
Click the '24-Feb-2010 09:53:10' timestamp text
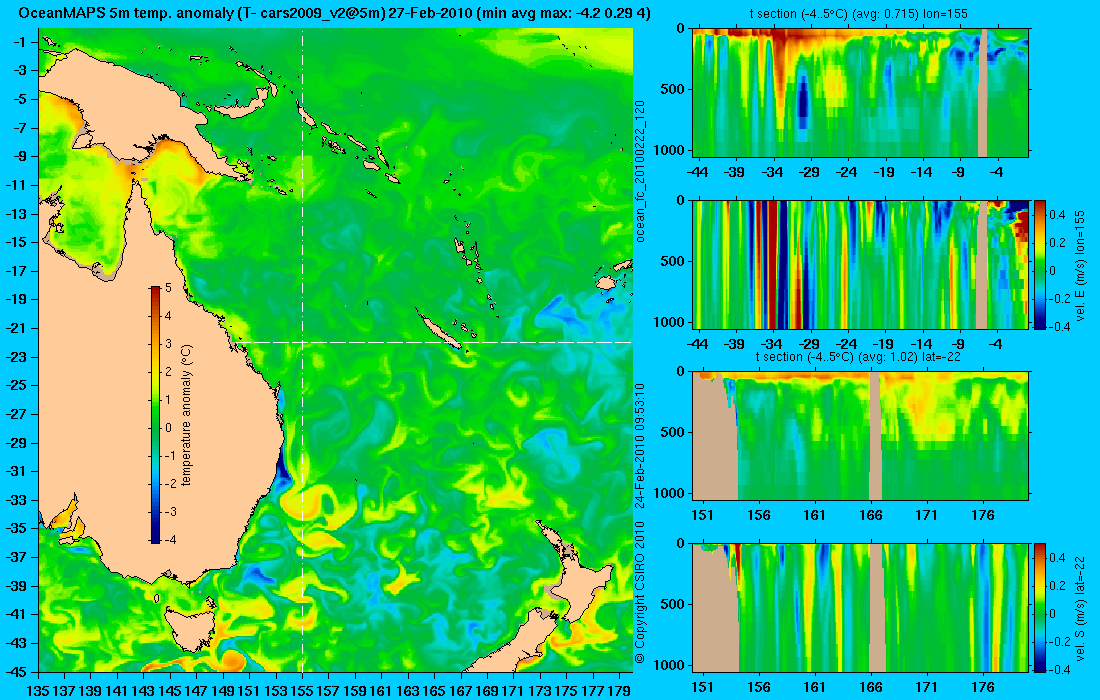(640, 445)
